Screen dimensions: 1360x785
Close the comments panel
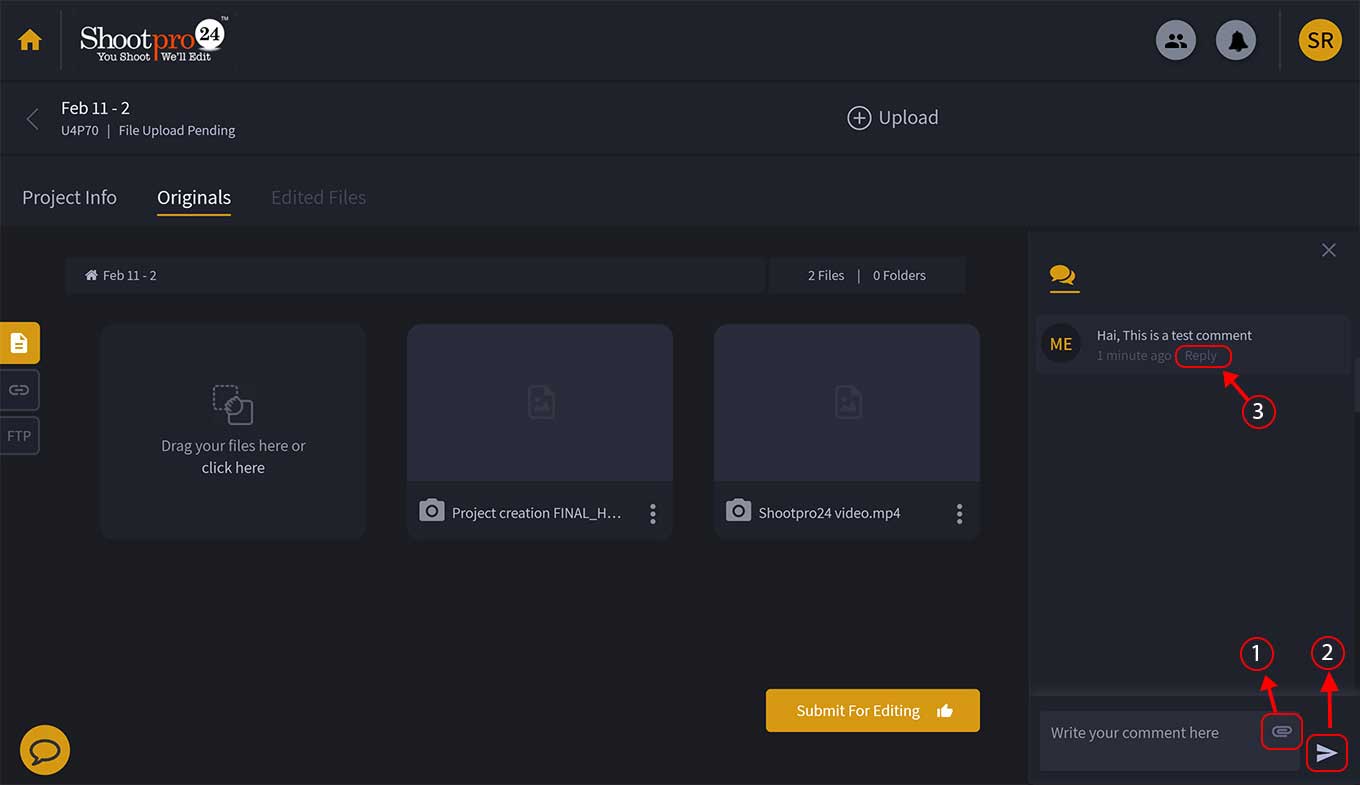coord(1328,250)
